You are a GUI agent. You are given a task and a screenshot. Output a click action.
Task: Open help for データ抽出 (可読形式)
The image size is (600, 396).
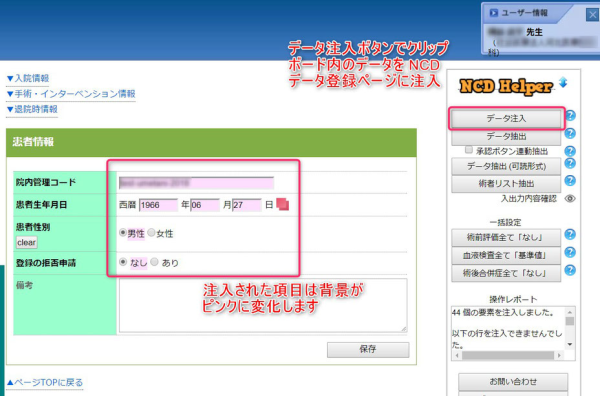[570, 163]
